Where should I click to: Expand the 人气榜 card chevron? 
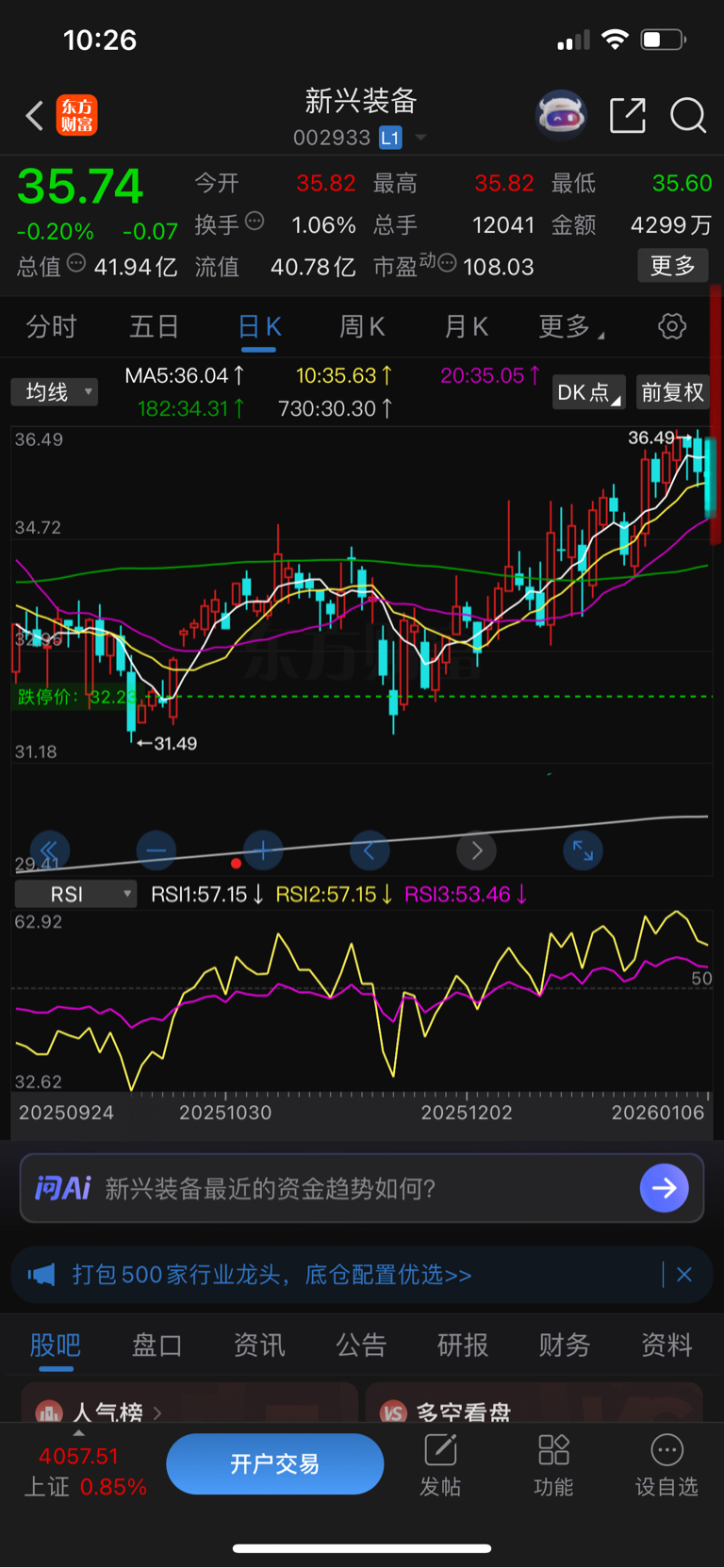point(157,1412)
